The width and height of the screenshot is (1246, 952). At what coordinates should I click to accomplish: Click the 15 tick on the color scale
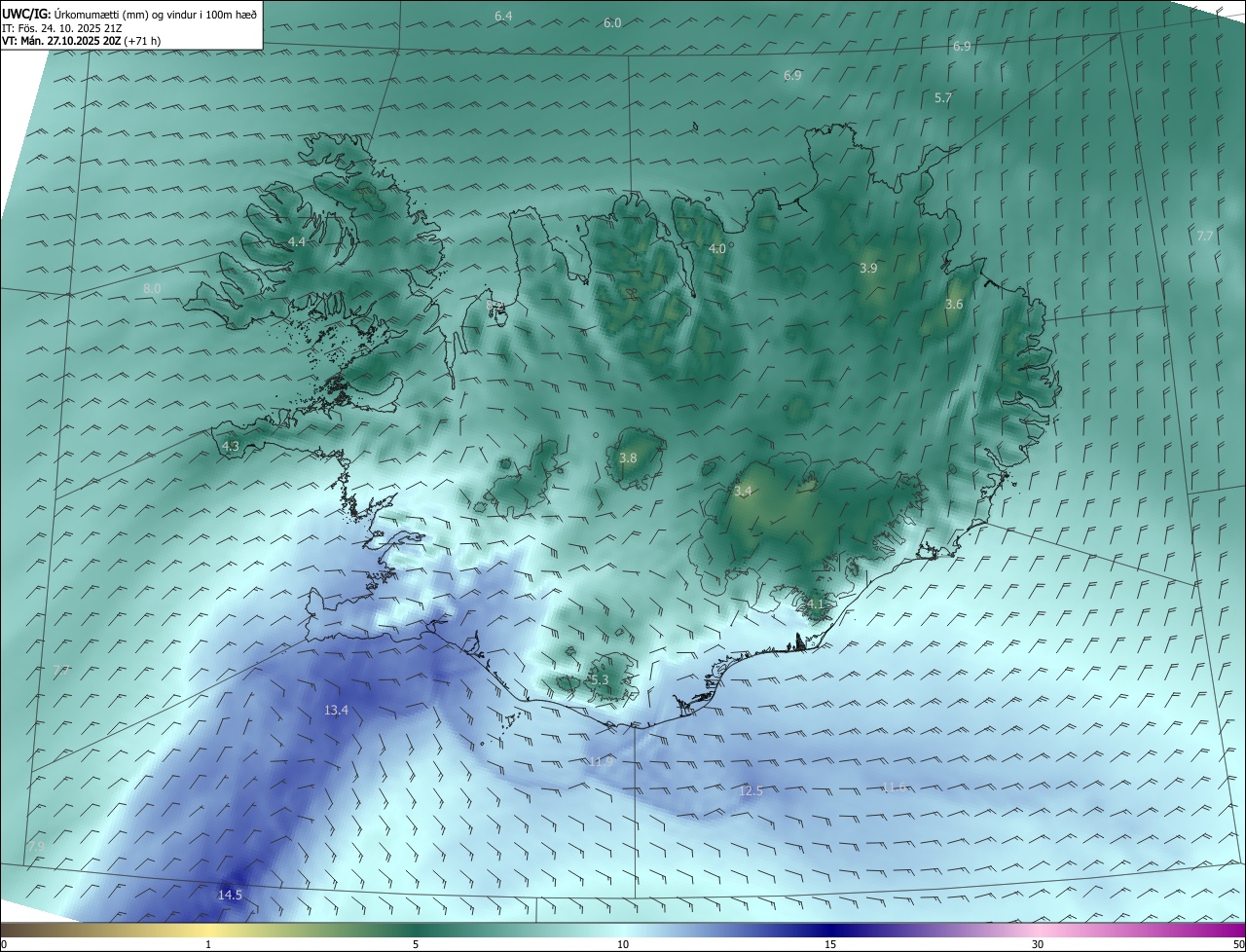pyautogui.click(x=830, y=945)
